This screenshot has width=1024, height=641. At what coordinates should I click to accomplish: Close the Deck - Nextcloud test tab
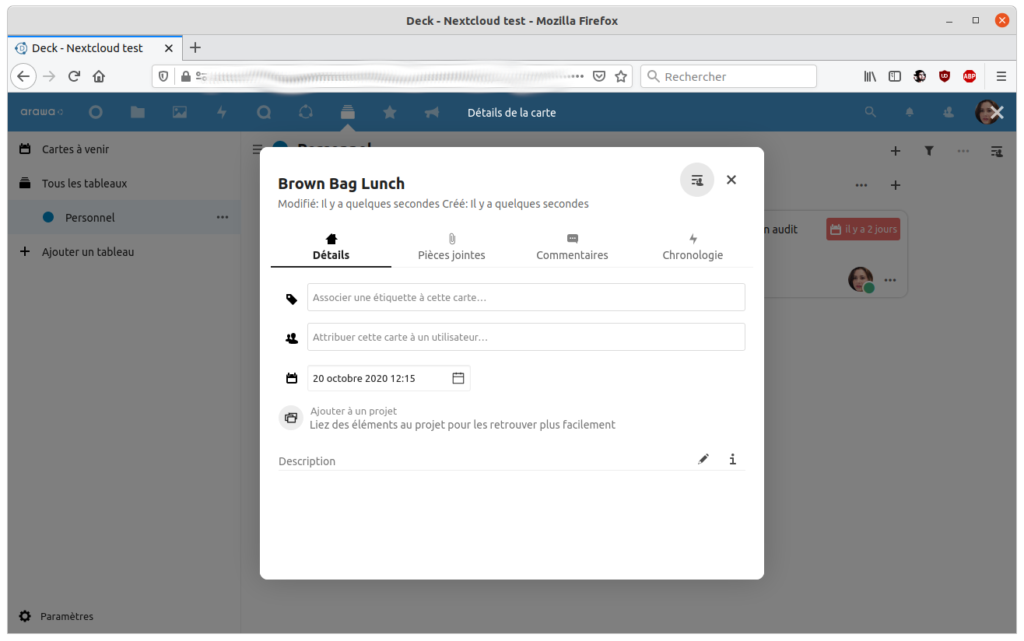(168, 48)
